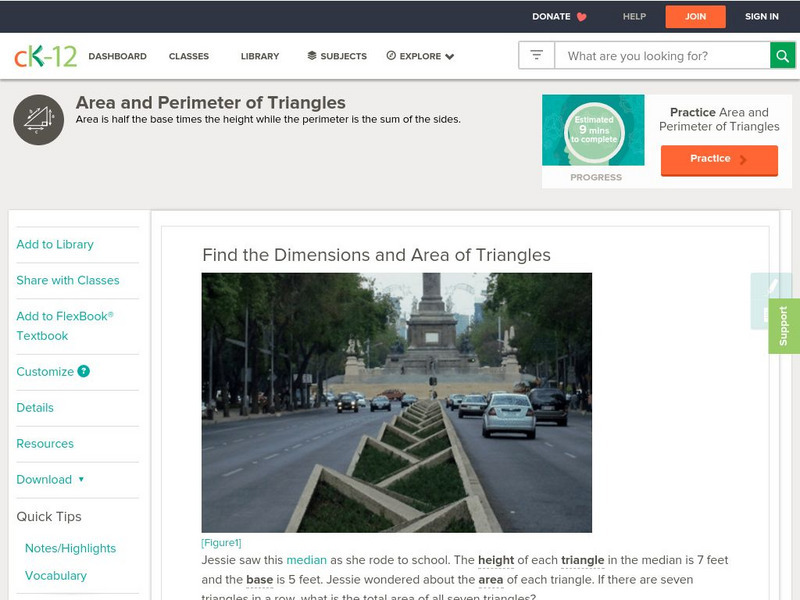Screen dimensions: 800x600
Task: Open the median vocabulary link
Action: tap(307, 560)
